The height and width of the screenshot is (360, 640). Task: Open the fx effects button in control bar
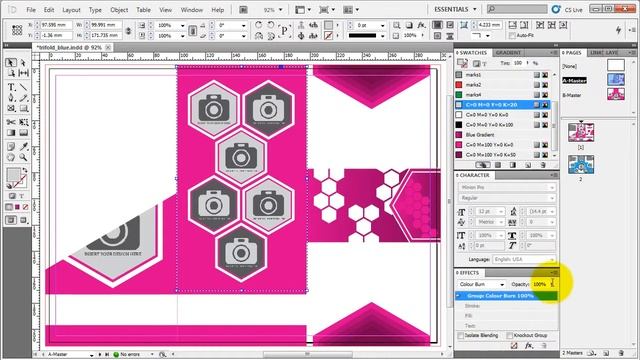[421, 25]
